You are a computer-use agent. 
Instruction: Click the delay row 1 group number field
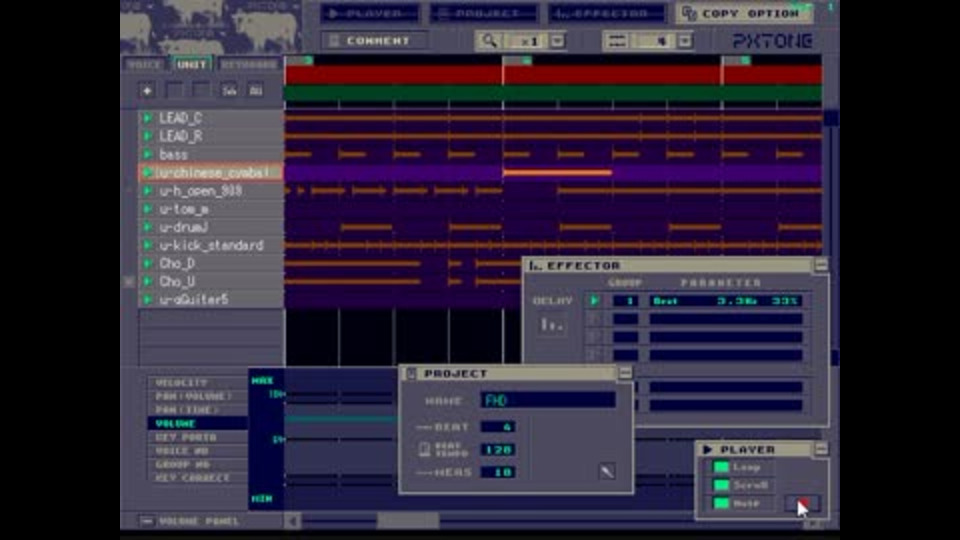[625, 301]
